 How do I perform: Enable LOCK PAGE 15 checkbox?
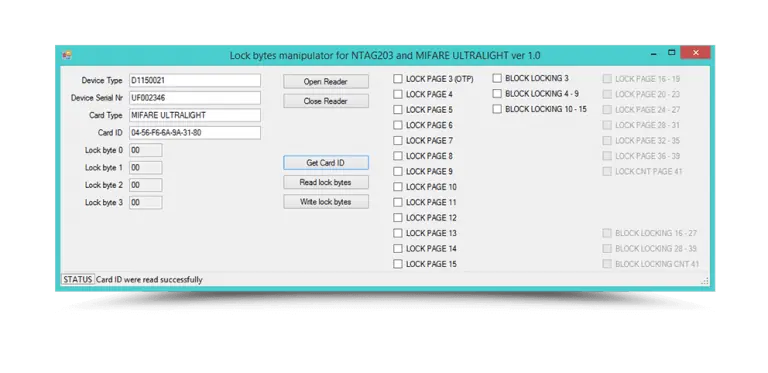pyautogui.click(x=398, y=264)
